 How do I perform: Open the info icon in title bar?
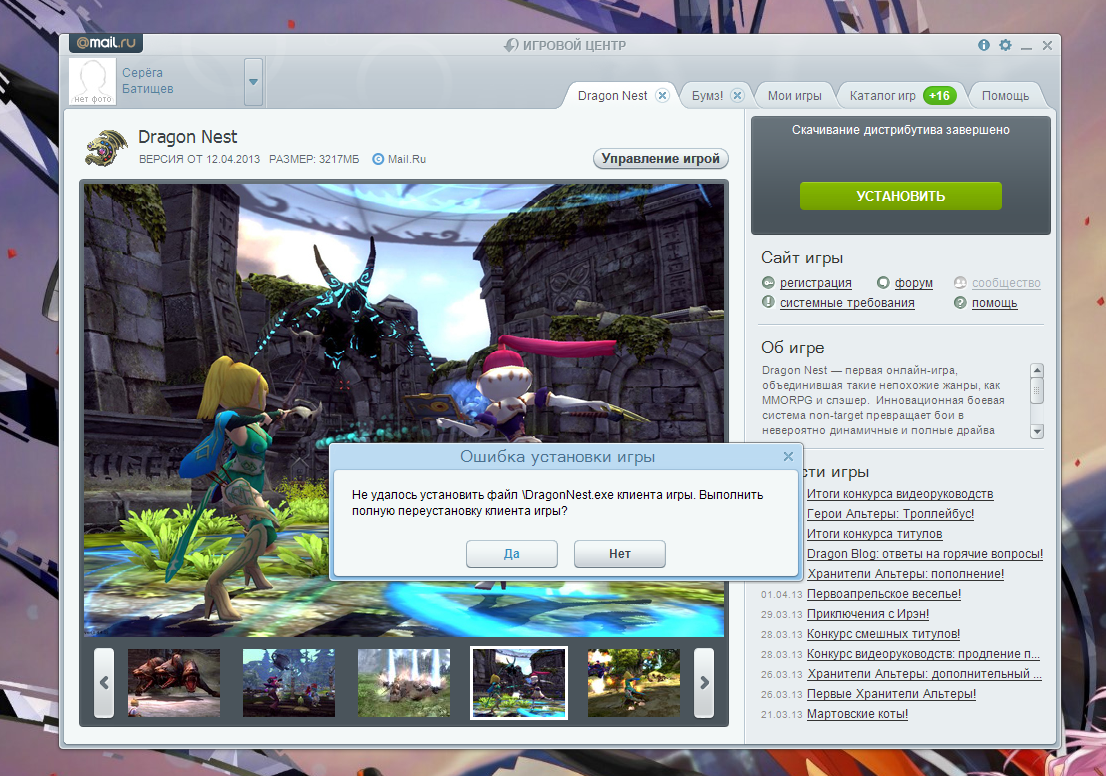[983, 45]
